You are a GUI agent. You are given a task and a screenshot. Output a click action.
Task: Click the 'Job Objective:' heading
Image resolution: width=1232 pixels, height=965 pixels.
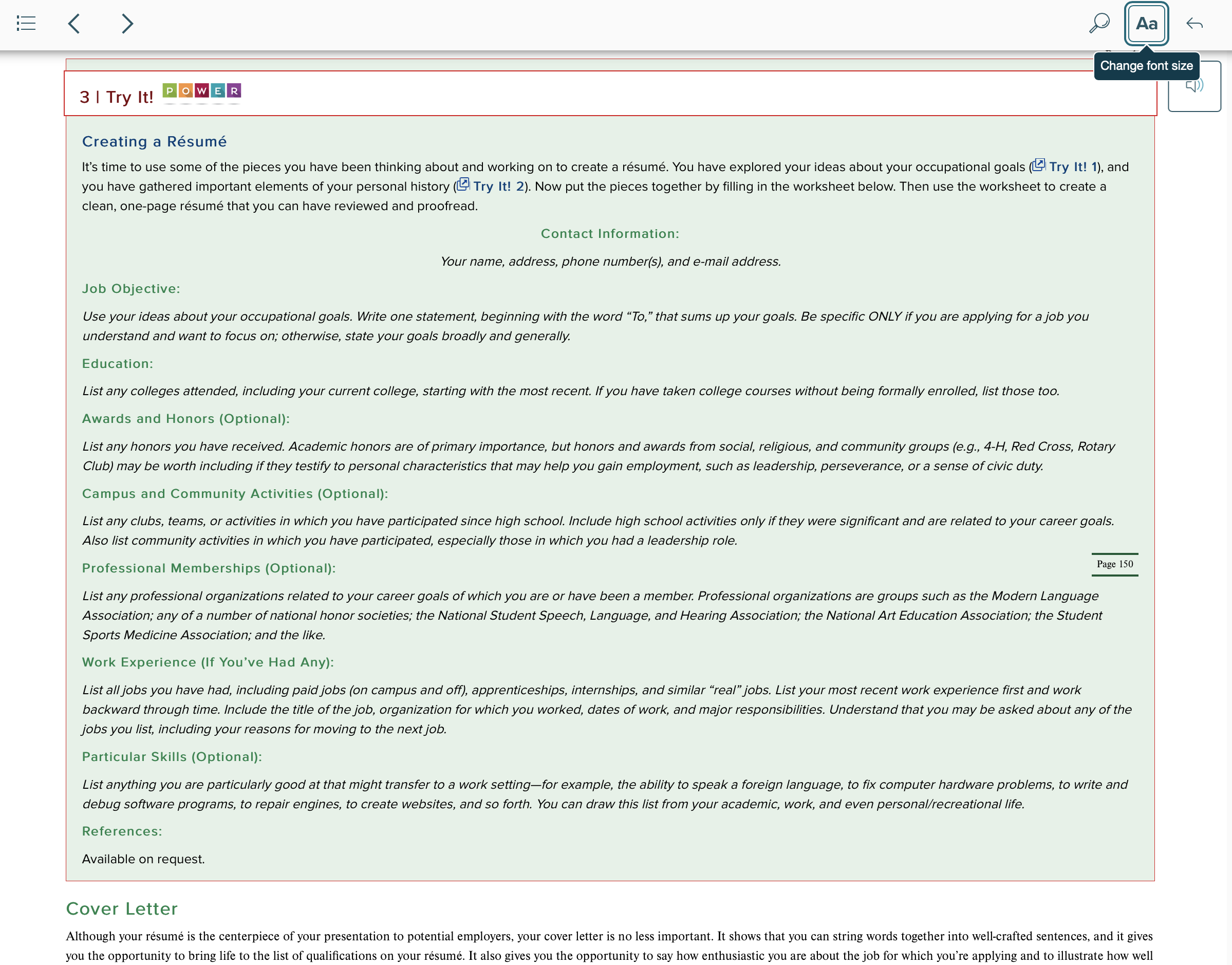[x=131, y=289]
